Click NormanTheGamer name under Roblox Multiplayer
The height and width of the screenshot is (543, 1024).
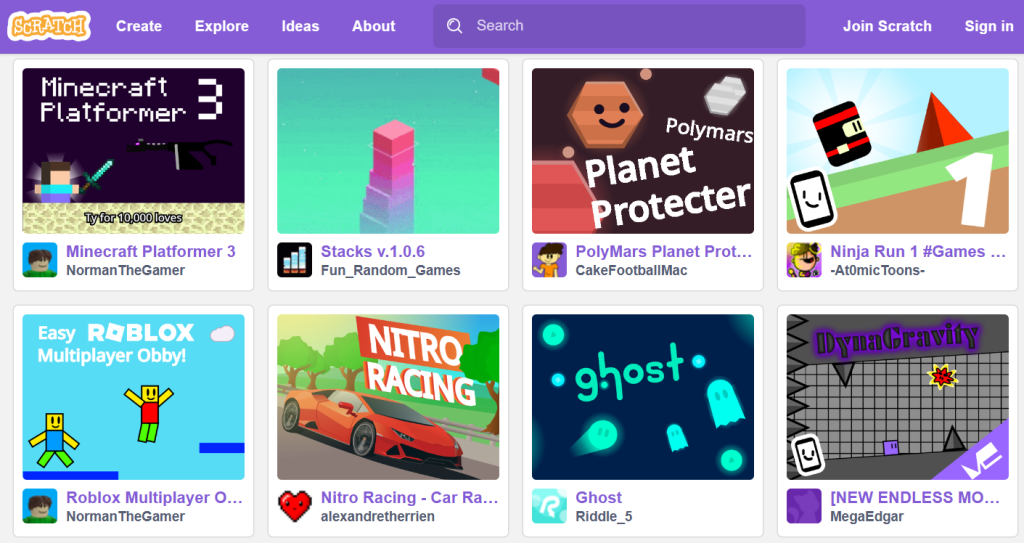pos(125,517)
